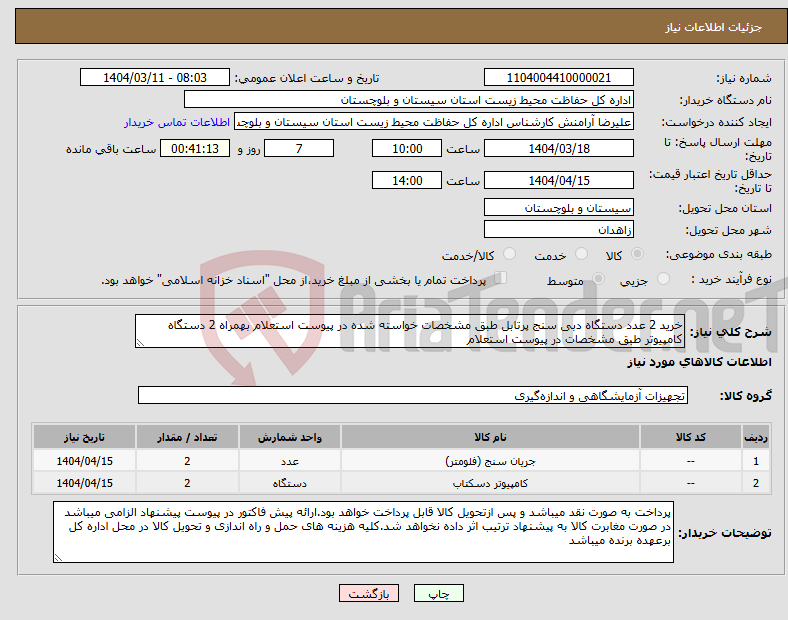The height and width of the screenshot is (620, 788).
Task: Click the بازگشت (back) button
Action: 369,593
